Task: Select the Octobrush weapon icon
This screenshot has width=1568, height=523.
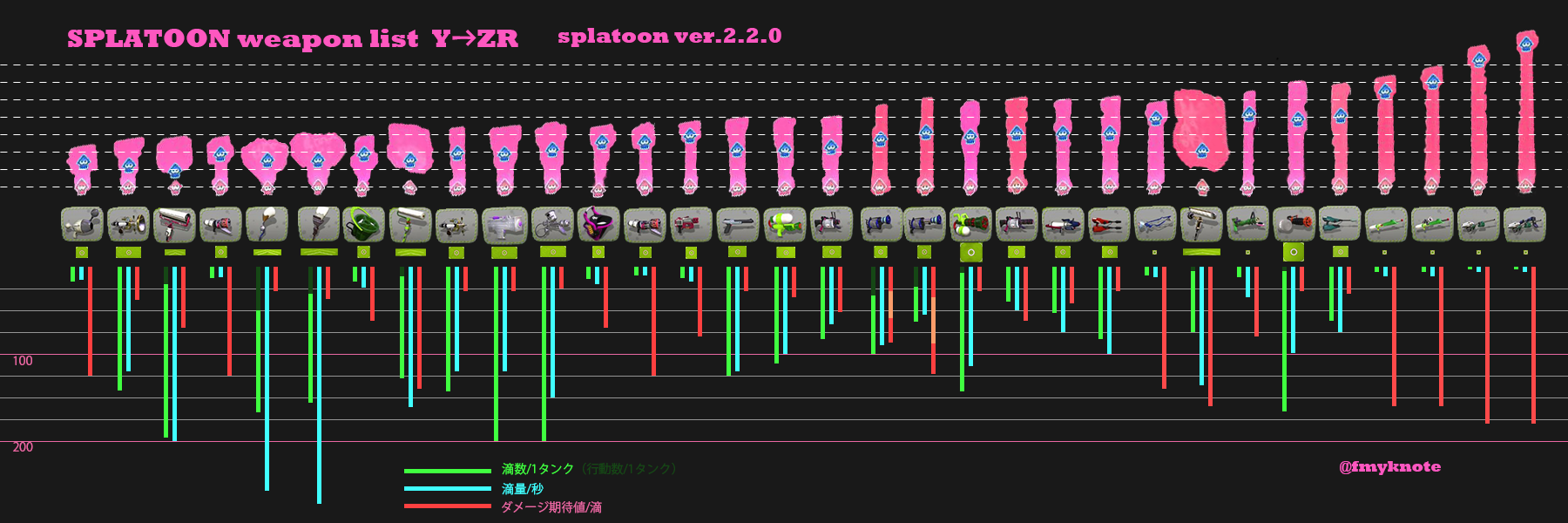Action: pyautogui.click(x=319, y=224)
